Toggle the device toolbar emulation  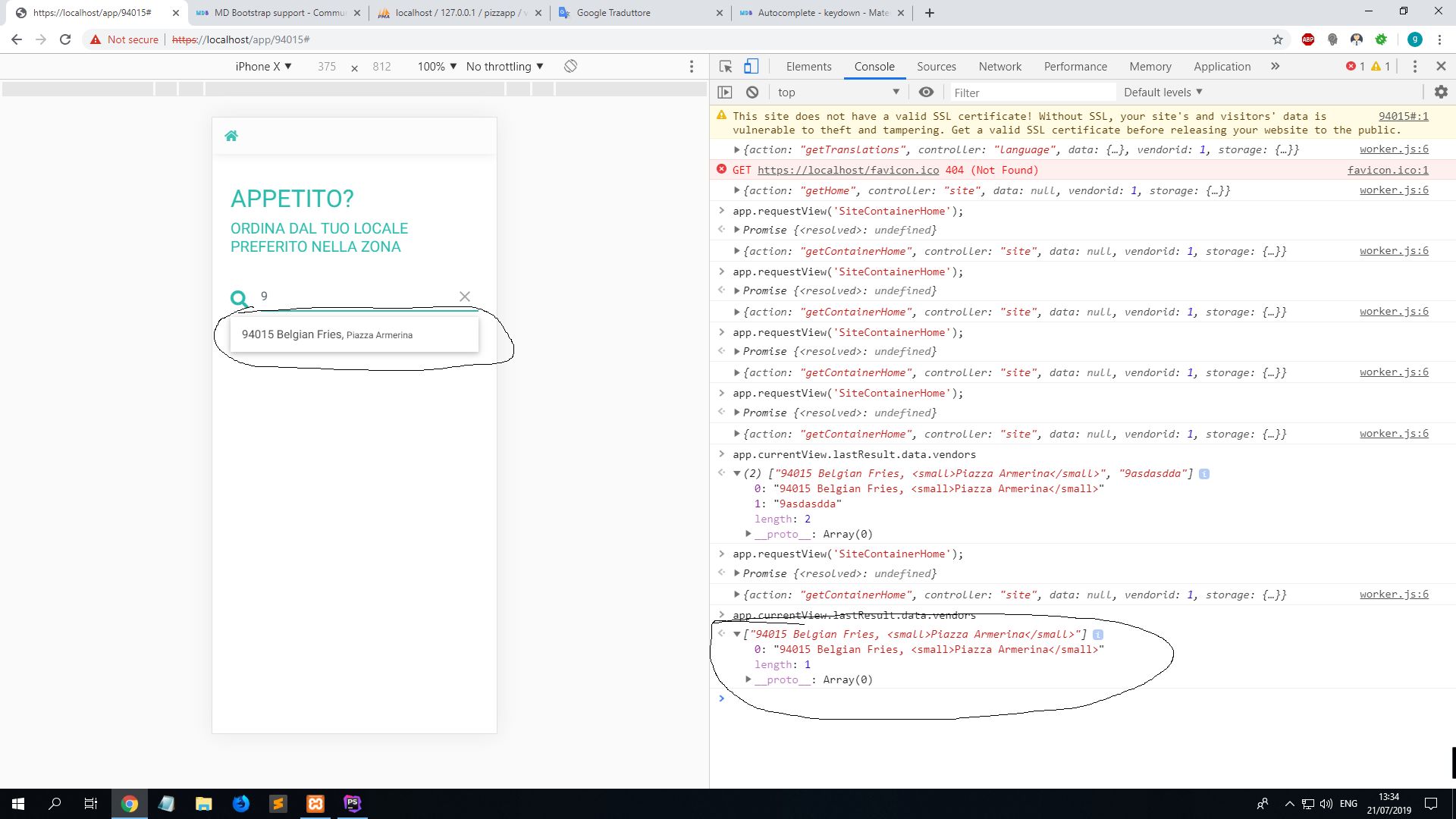[x=751, y=67]
